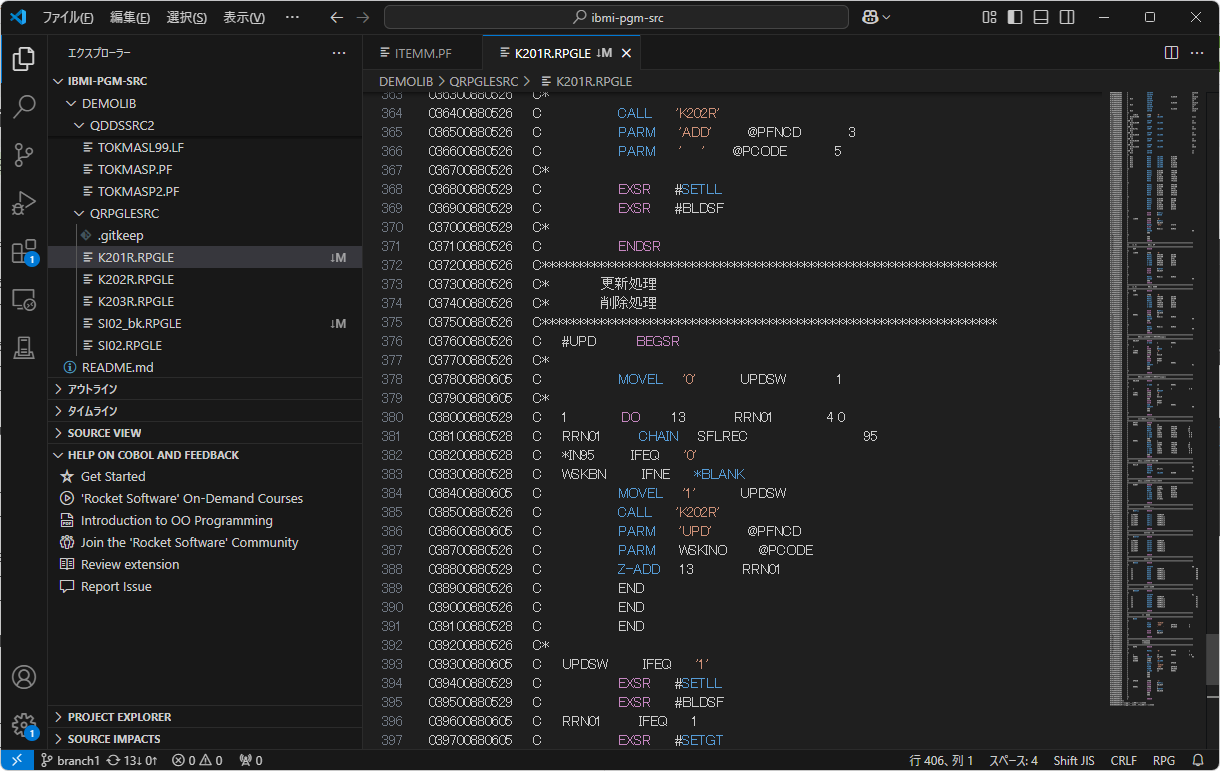Collapse the DEMOLIB folder
This screenshot has height=771, width=1220.
(205, 103)
